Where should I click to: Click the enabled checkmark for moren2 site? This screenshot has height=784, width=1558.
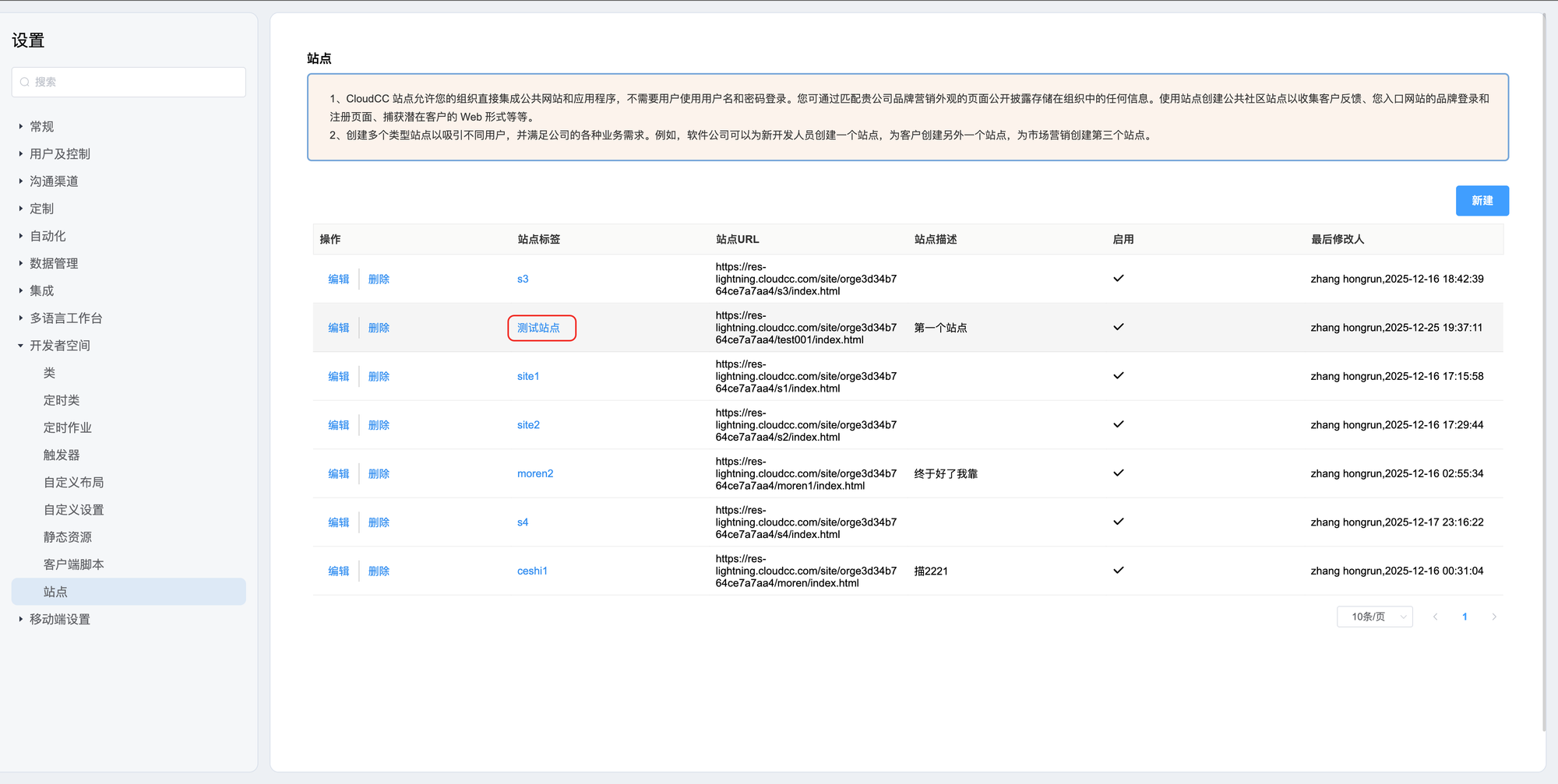[x=1118, y=473]
